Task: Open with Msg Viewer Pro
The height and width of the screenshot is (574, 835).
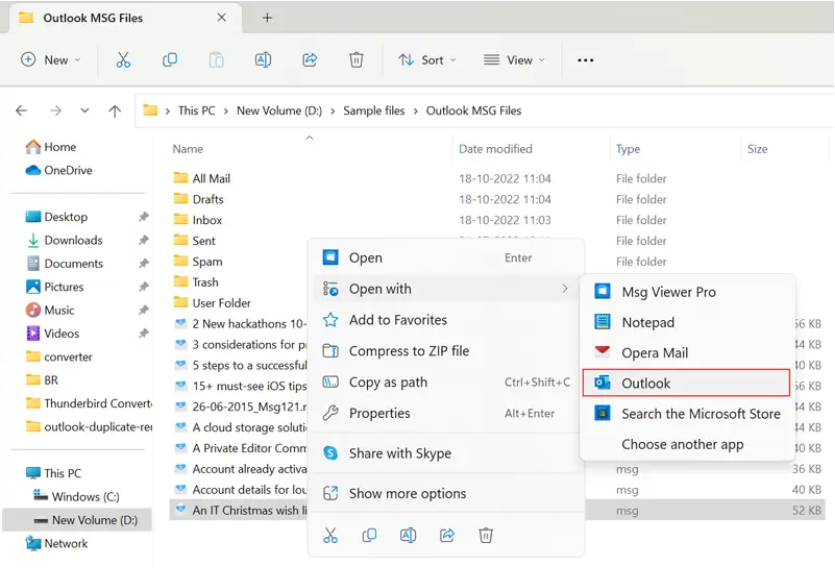Action: tap(686, 292)
